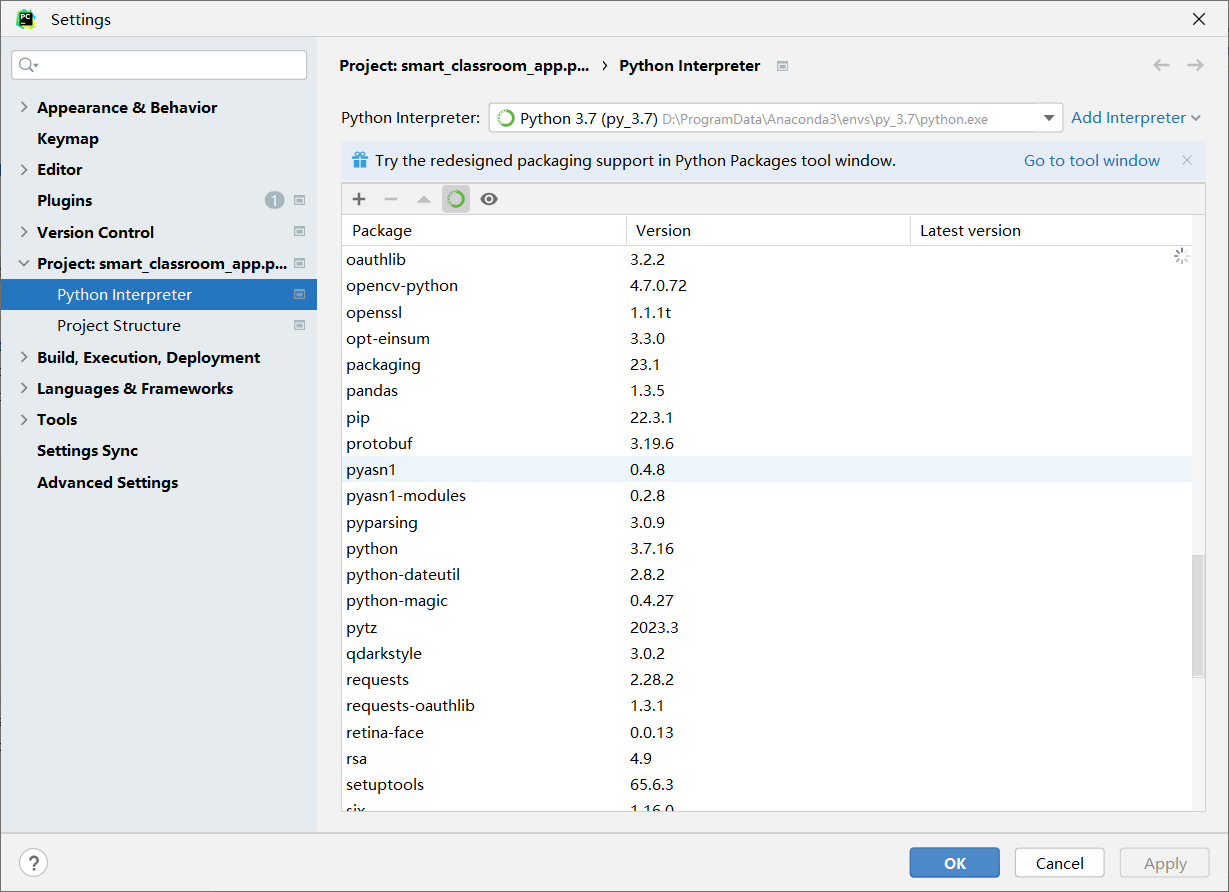Click the forward navigation arrow
The height and width of the screenshot is (892, 1229).
[x=1195, y=65]
